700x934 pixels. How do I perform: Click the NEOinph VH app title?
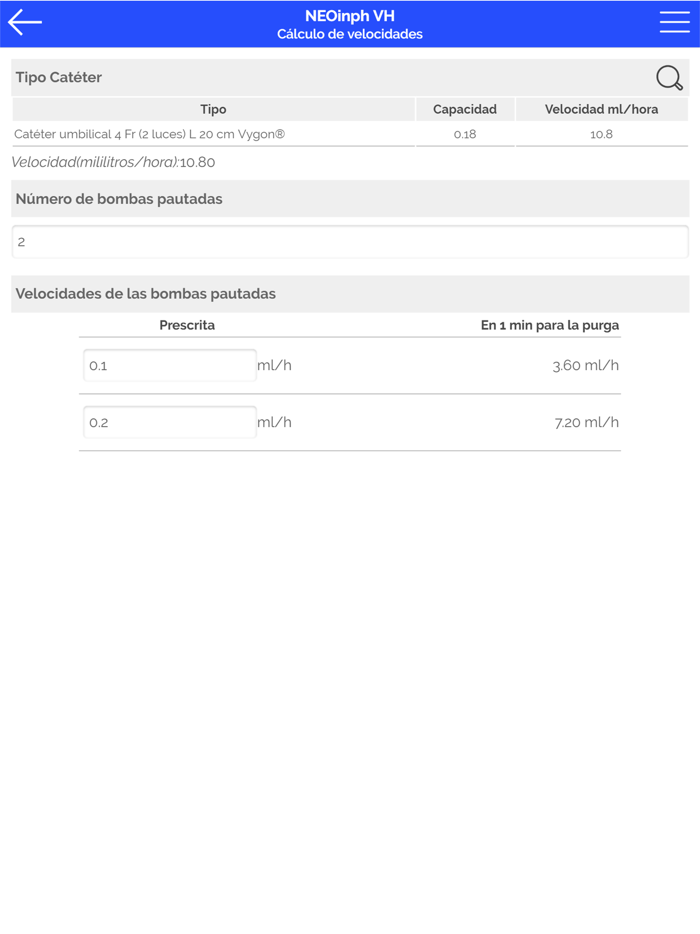point(350,16)
